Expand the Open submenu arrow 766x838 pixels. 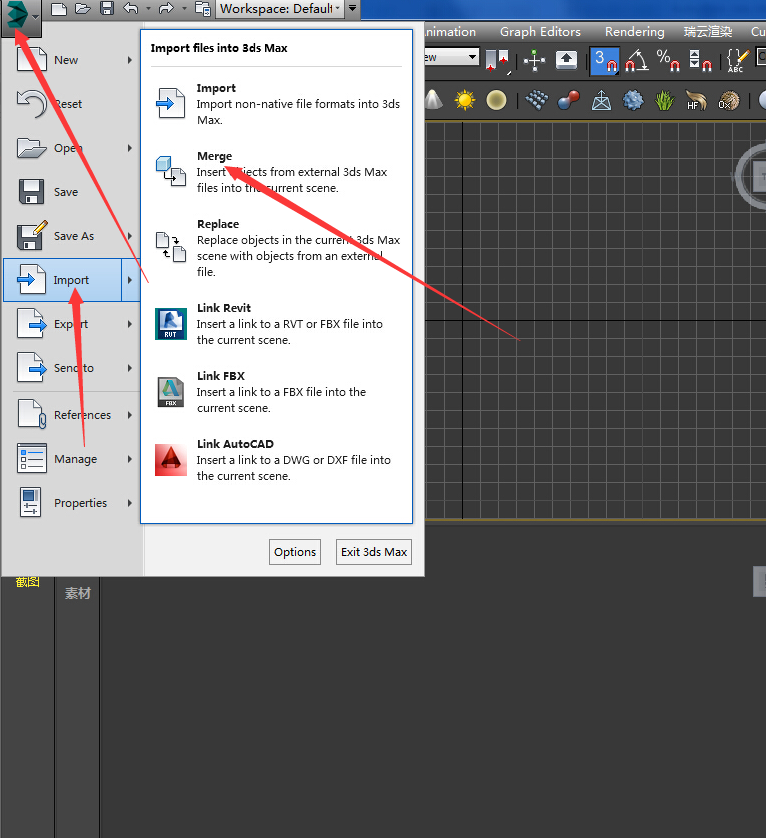coord(130,148)
